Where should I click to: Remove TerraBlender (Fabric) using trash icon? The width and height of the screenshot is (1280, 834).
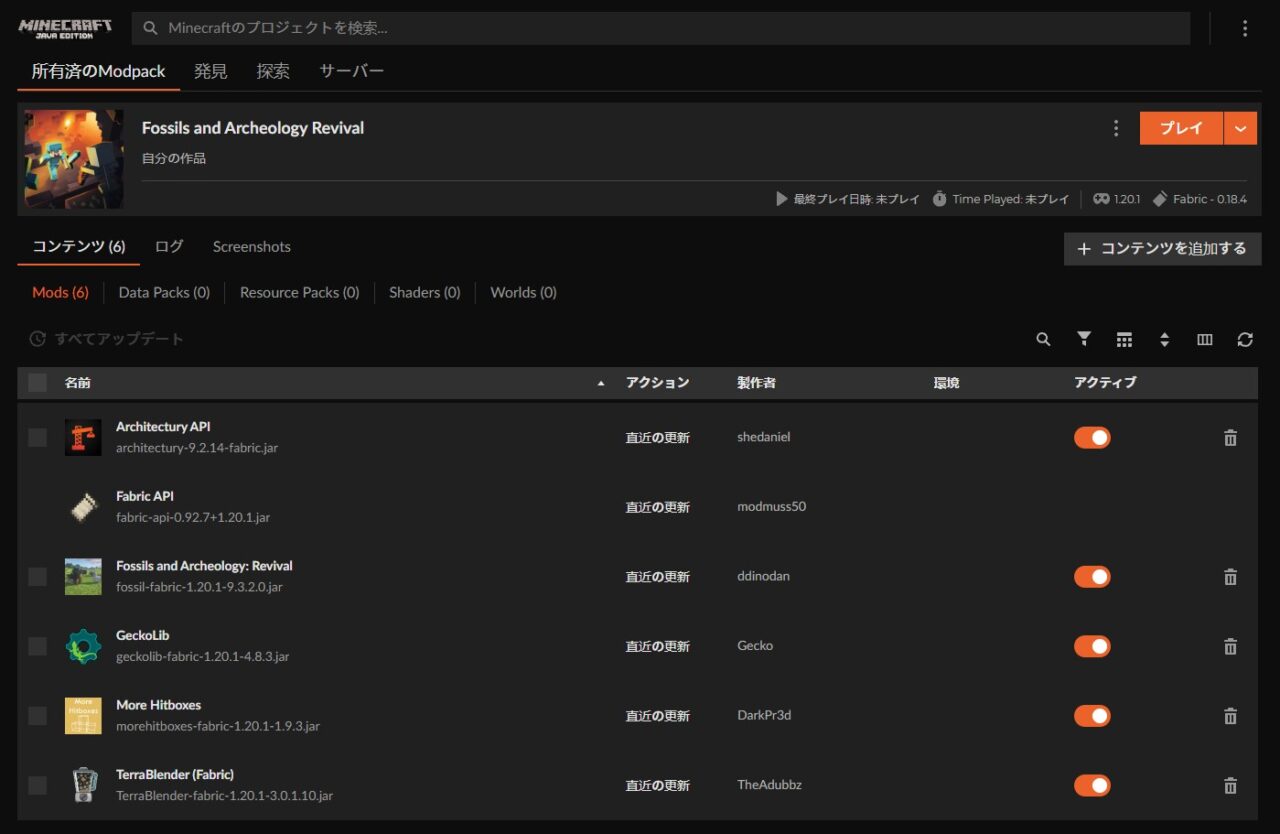[x=1230, y=786]
